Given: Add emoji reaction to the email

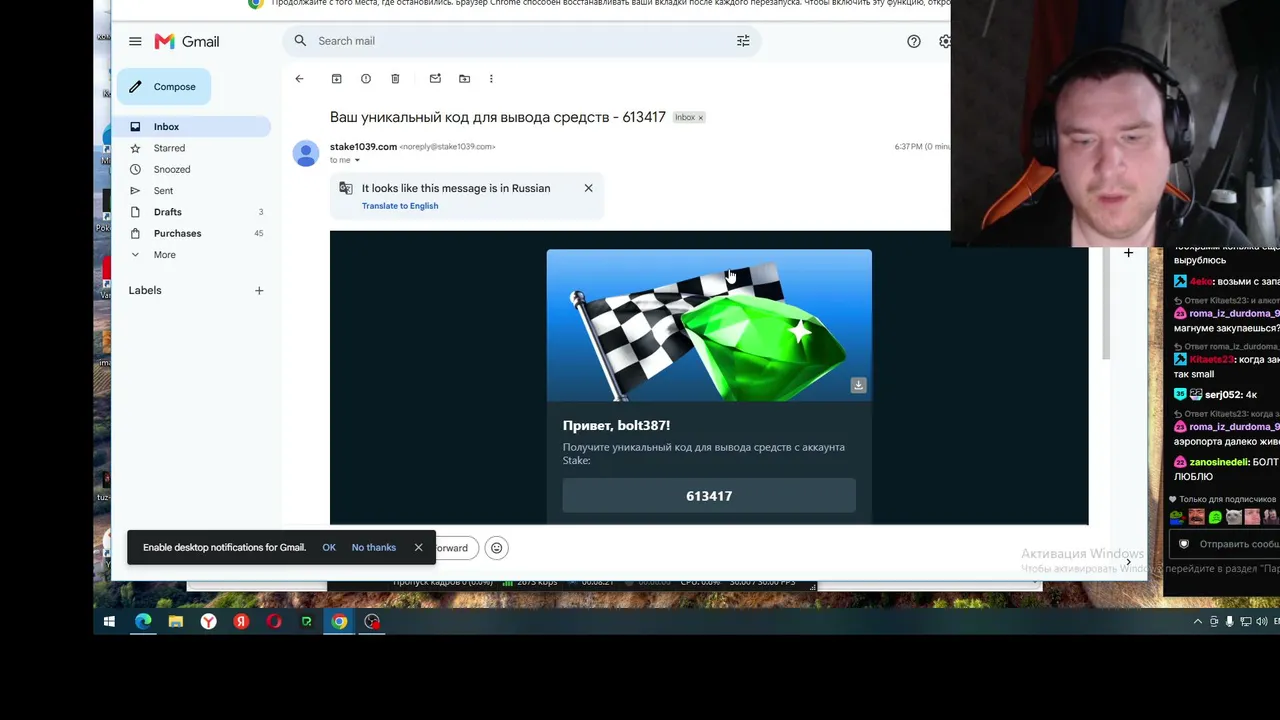Looking at the screenshot, I should coord(497,548).
